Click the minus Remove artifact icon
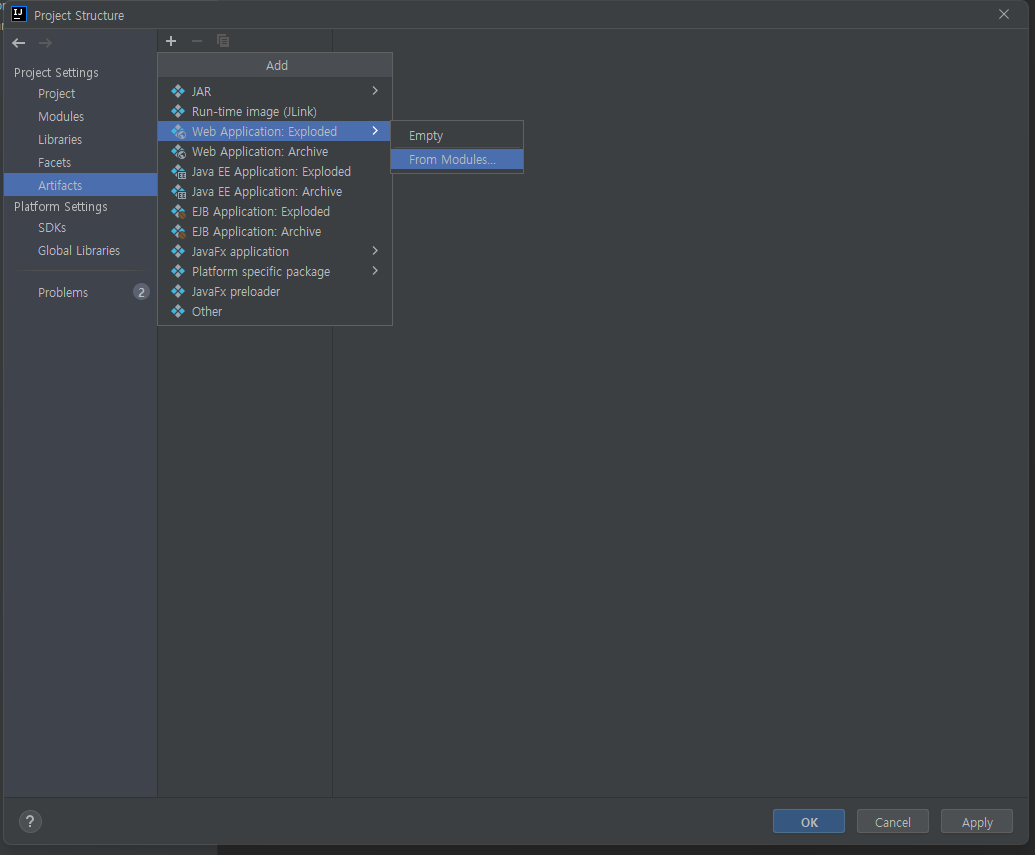Viewport: 1035px width, 855px height. [197, 41]
